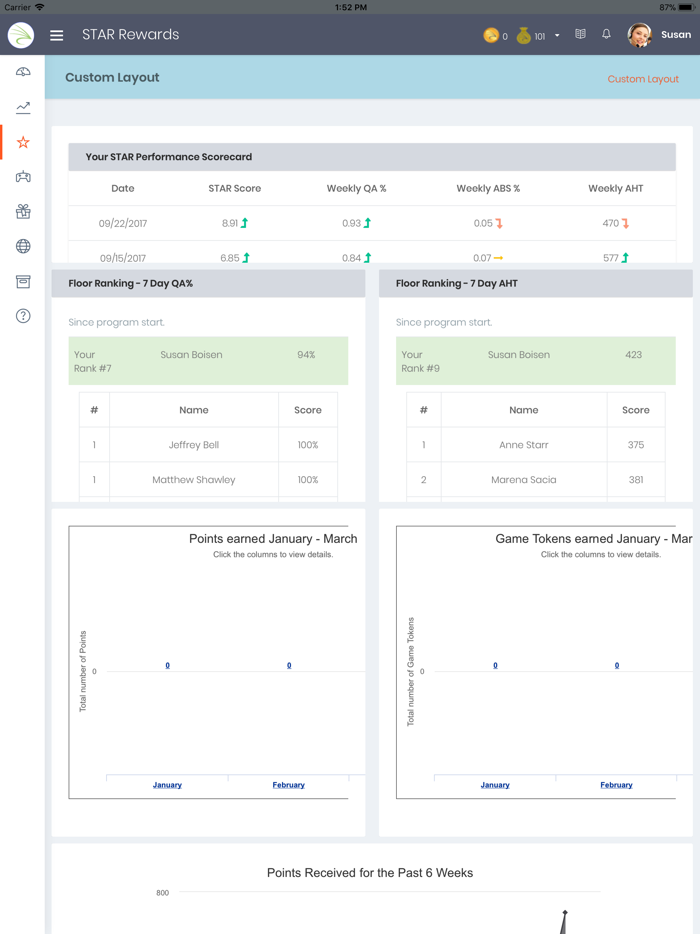Click the Your Rank #9 row
The image size is (700, 934).
tap(536, 361)
